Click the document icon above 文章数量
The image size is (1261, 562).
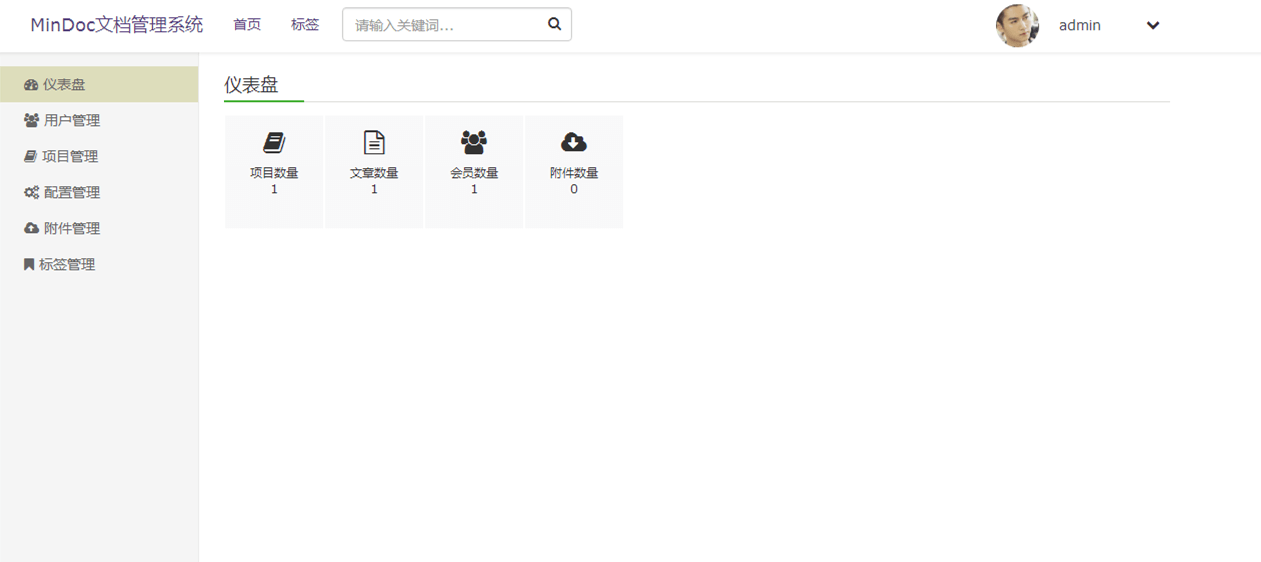click(x=374, y=142)
